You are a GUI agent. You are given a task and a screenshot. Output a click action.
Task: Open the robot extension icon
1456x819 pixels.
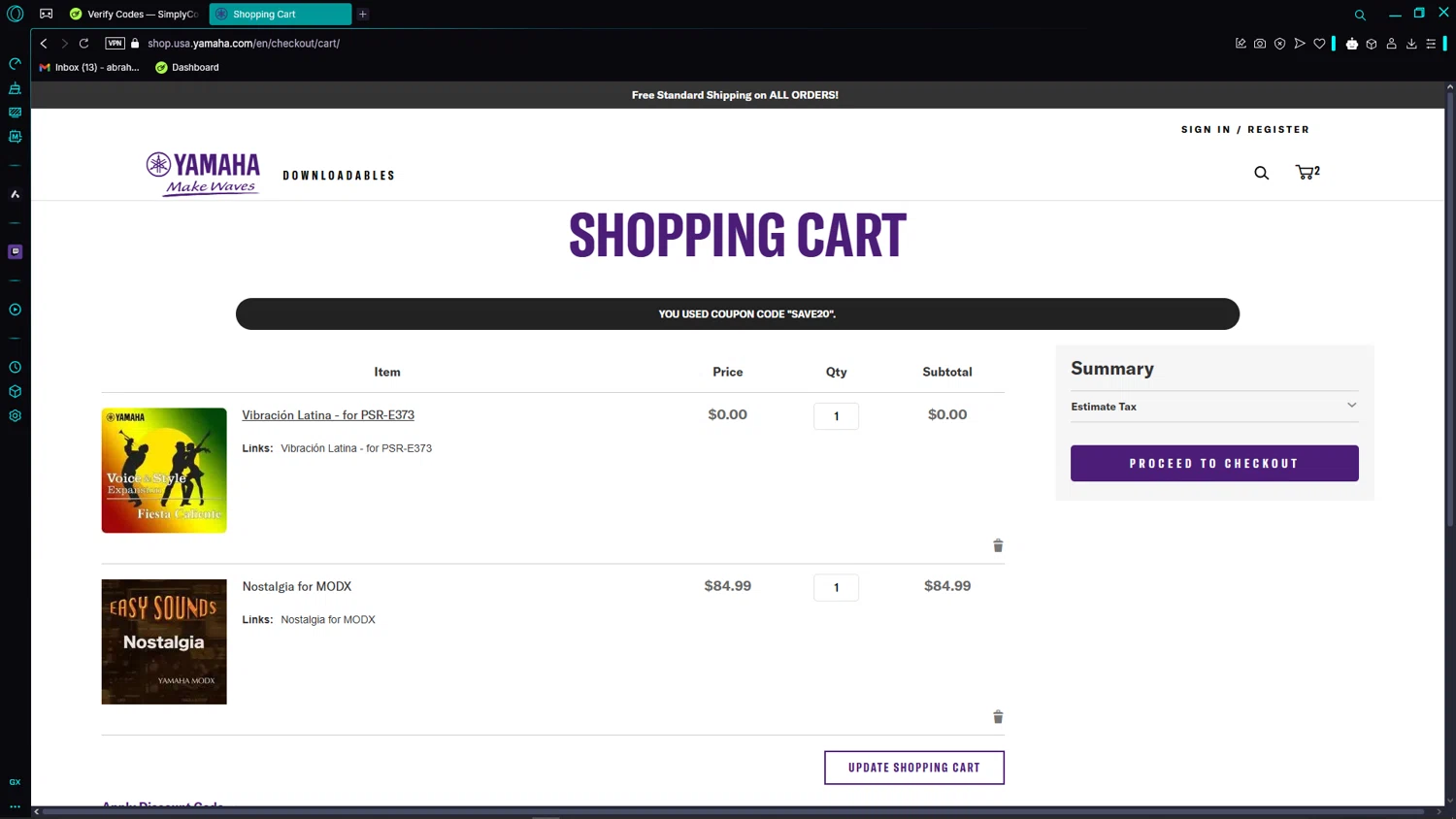pos(1351,43)
